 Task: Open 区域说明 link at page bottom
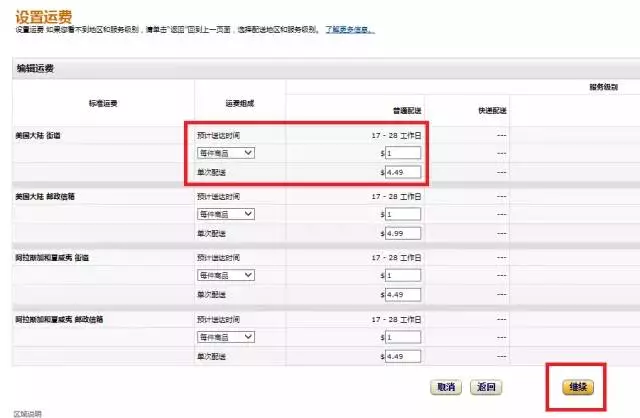click(27, 414)
